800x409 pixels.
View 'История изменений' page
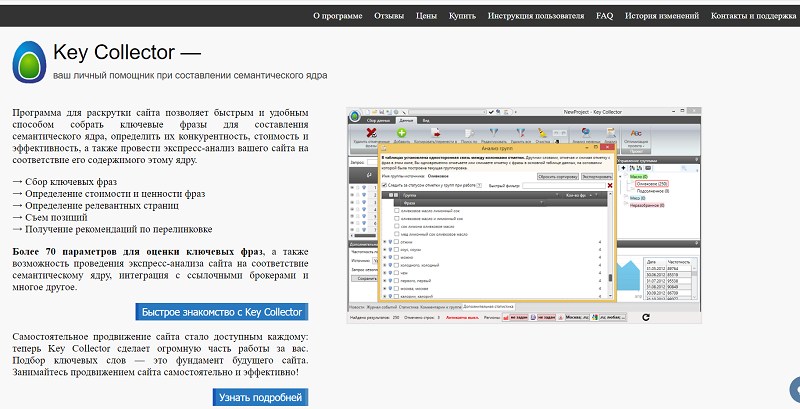click(662, 16)
